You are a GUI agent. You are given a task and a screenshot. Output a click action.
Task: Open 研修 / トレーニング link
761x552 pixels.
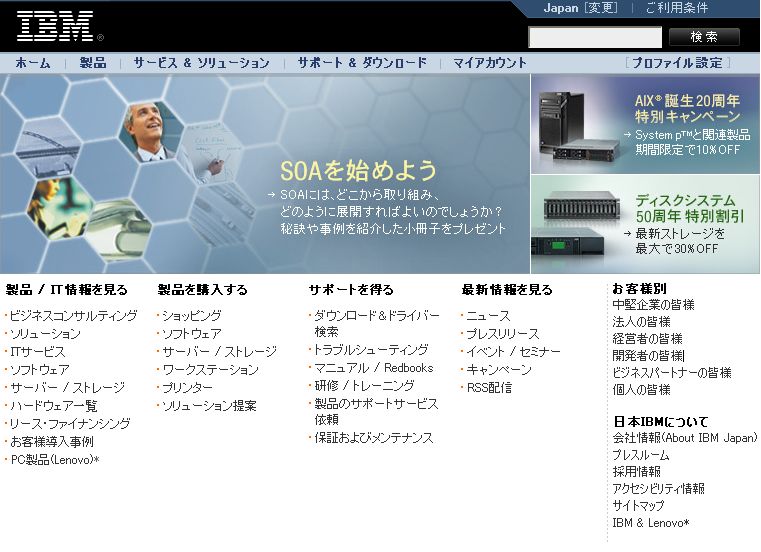(364, 386)
